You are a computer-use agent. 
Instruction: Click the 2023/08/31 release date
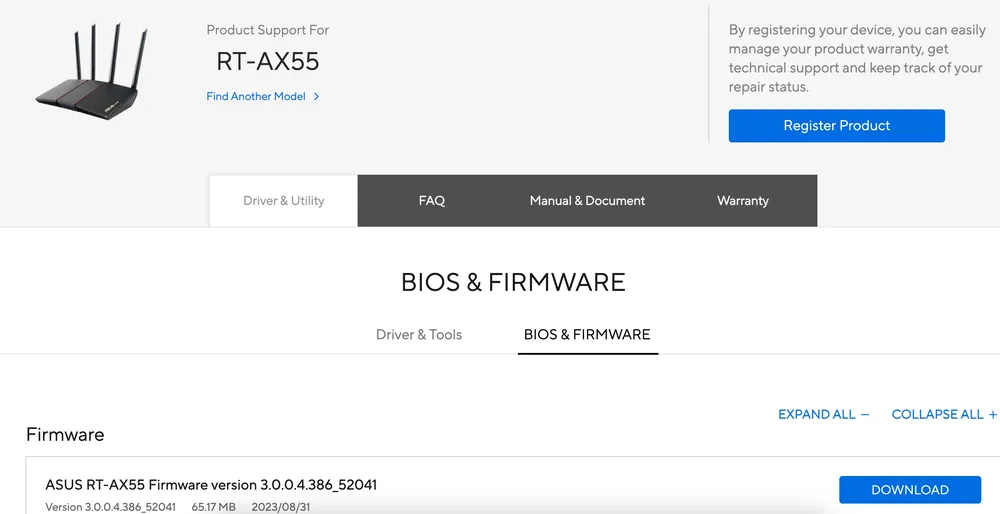click(x=281, y=507)
